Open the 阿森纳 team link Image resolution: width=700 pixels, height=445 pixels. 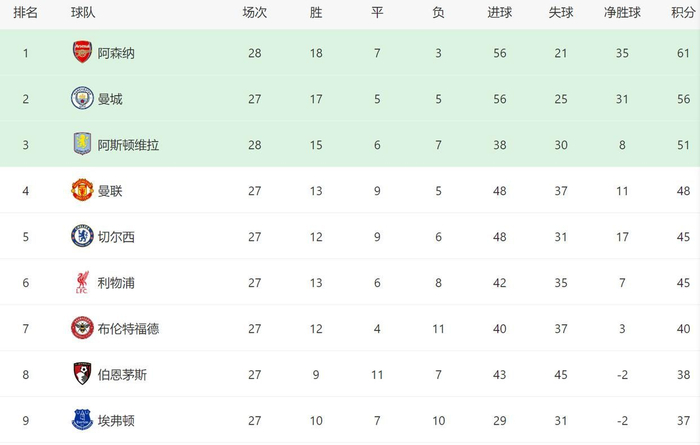pyautogui.click(x=116, y=52)
